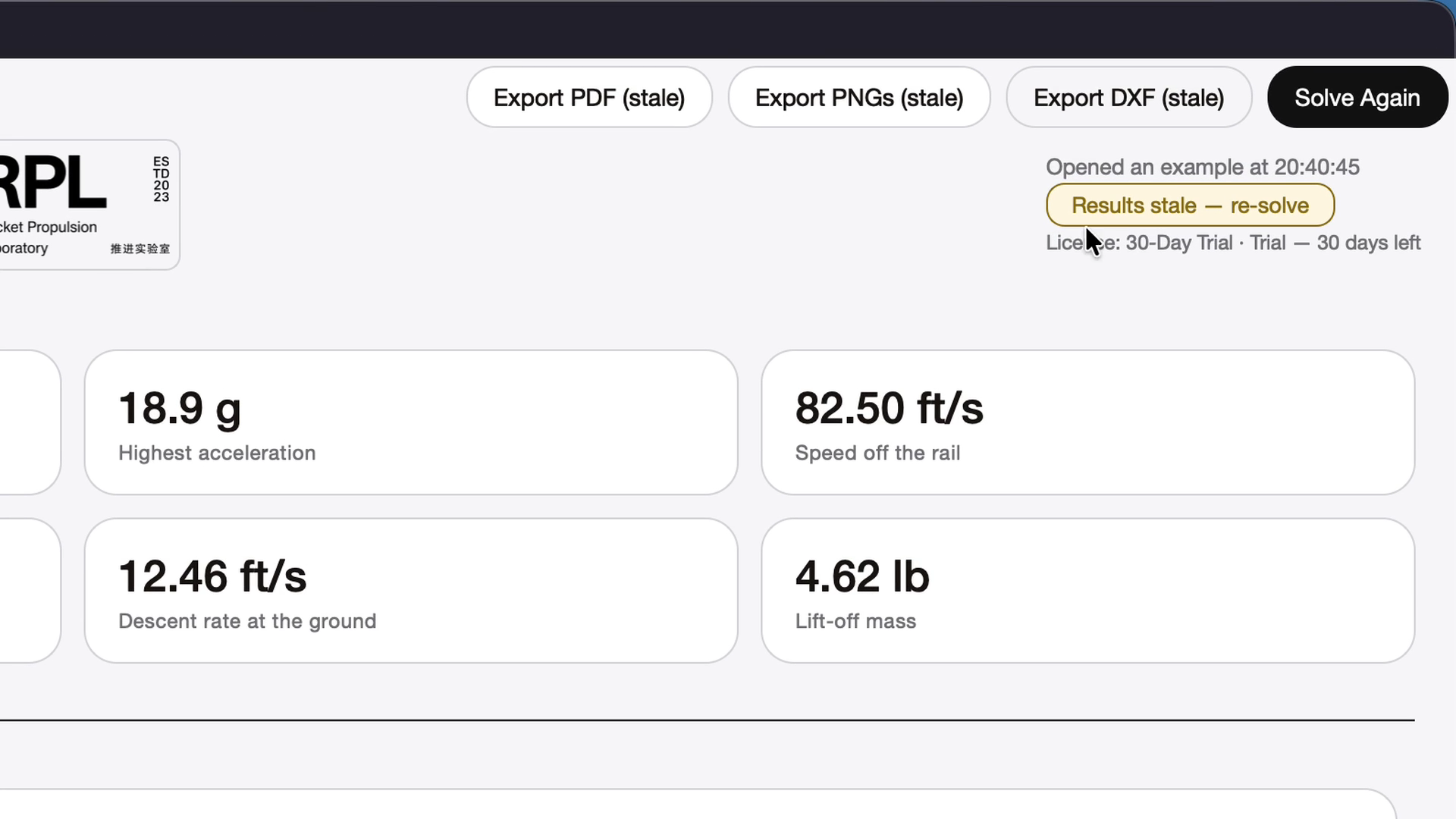
Task: Click the Highest acceleration label
Action: 217,453
